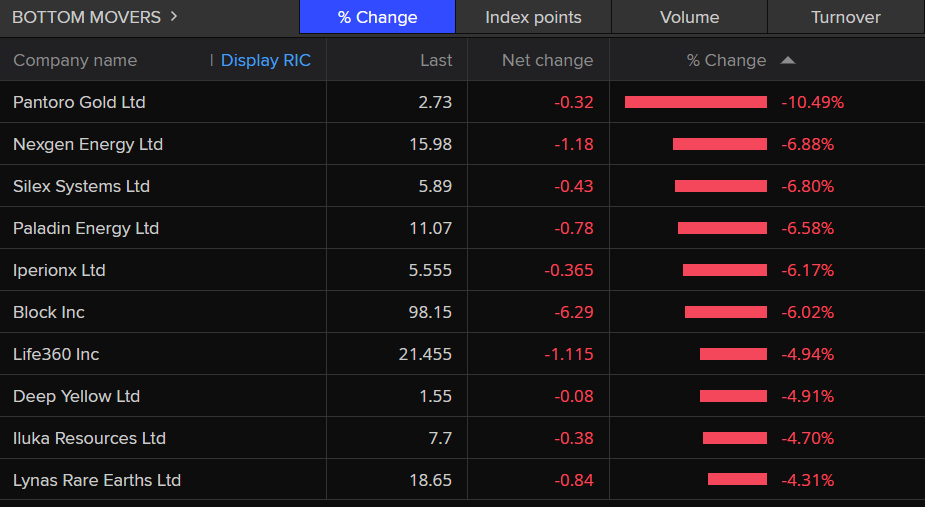This screenshot has width=925, height=507.
Task: Select Deep Yellow Ltd company name
Action: click(77, 396)
